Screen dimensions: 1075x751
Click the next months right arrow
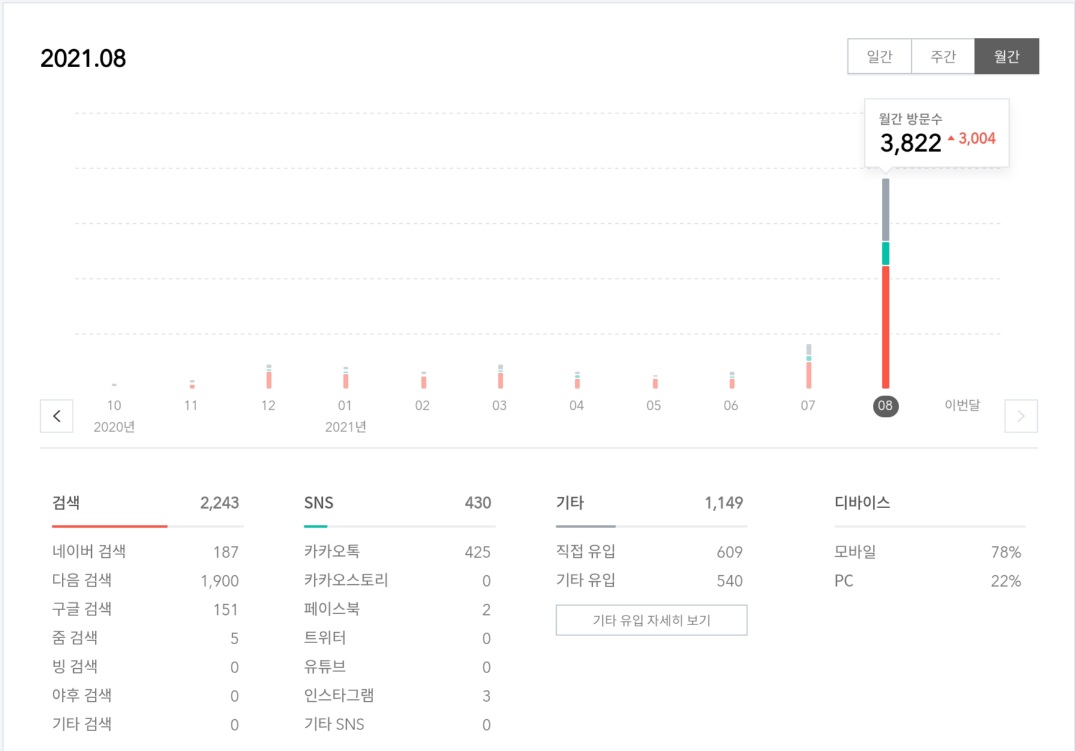pos(1021,416)
